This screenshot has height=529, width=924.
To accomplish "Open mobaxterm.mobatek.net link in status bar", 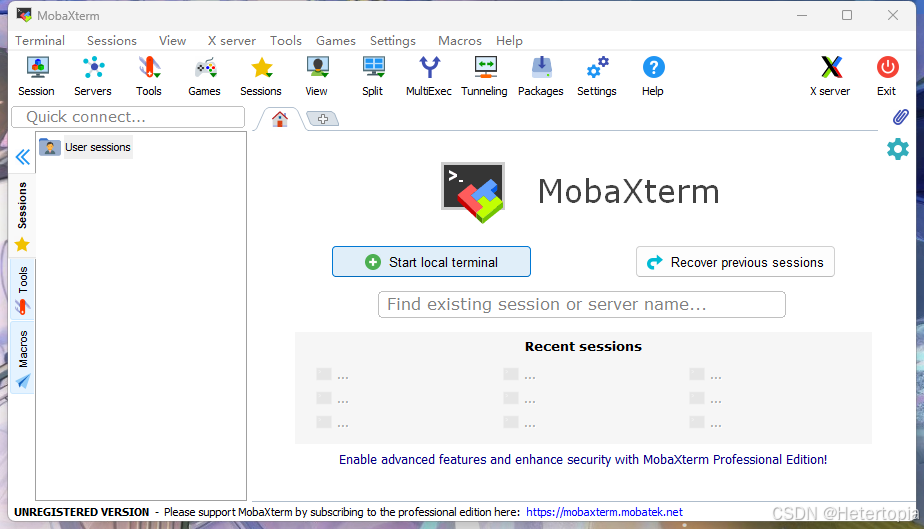I will (x=605, y=512).
